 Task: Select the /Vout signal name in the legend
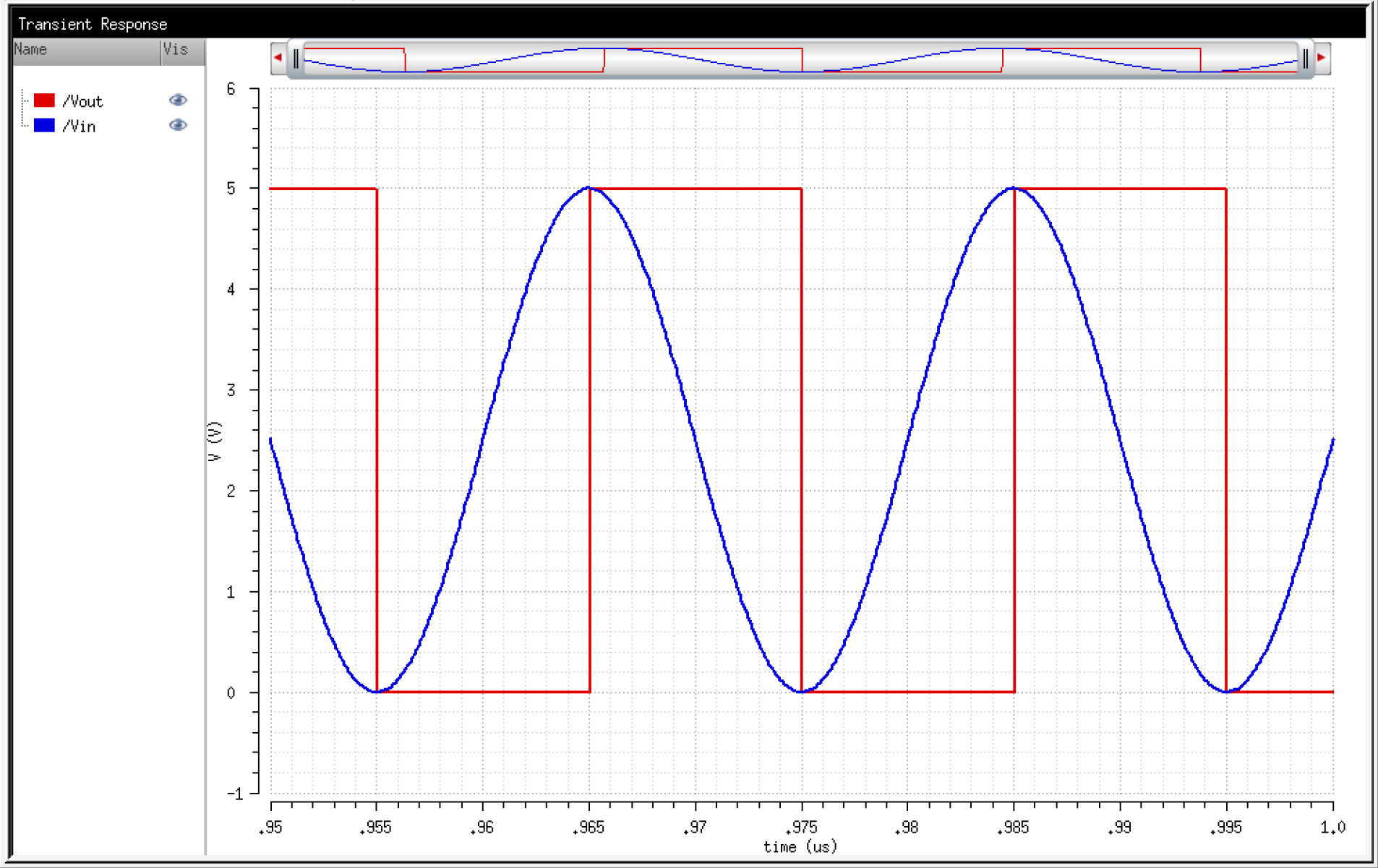[85, 100]
